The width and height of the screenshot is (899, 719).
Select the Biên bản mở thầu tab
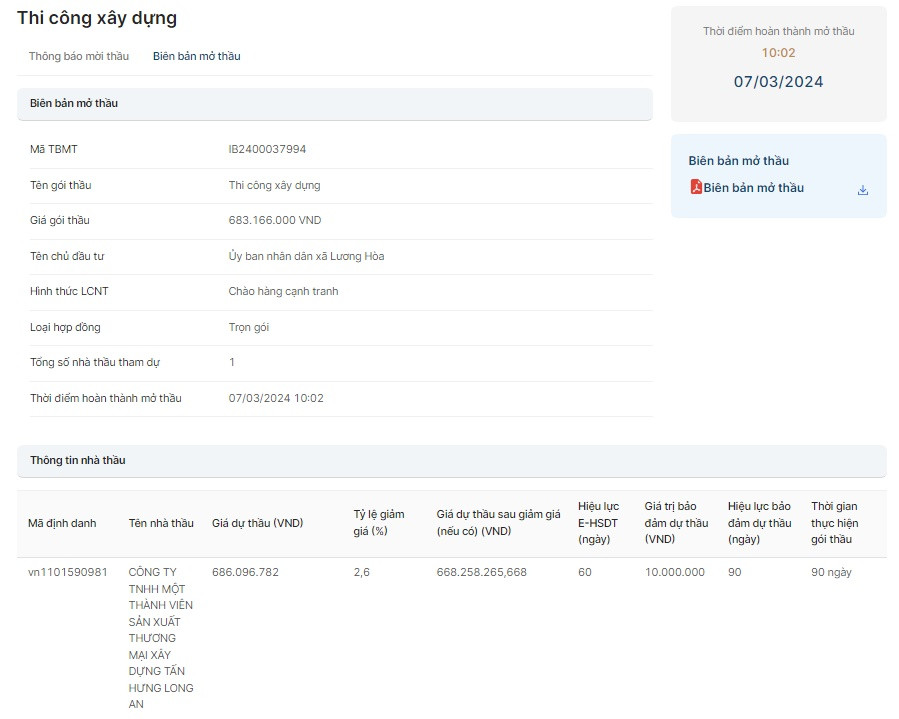196,56
